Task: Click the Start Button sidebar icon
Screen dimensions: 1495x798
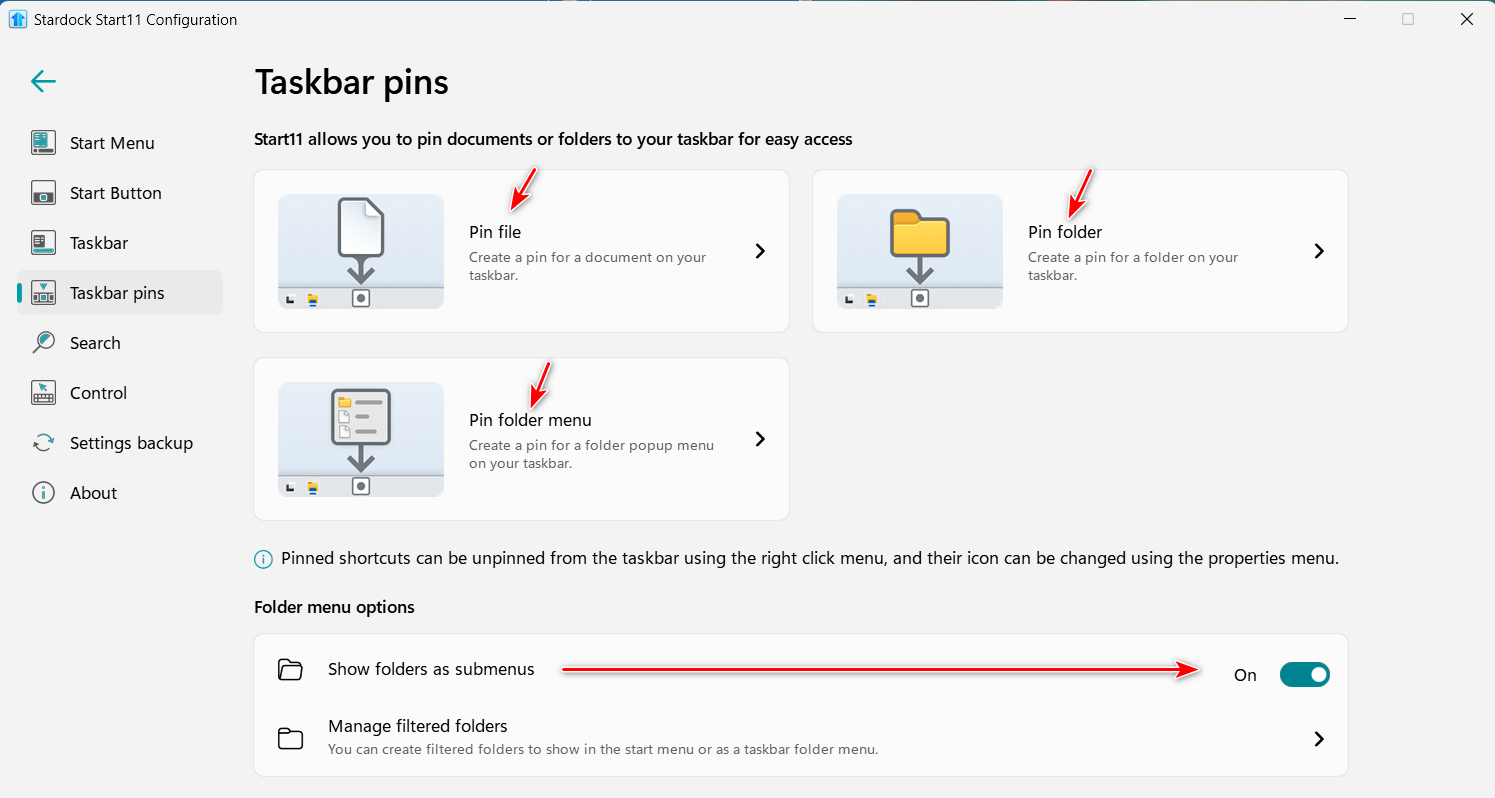Action: [x=43, y=193]
